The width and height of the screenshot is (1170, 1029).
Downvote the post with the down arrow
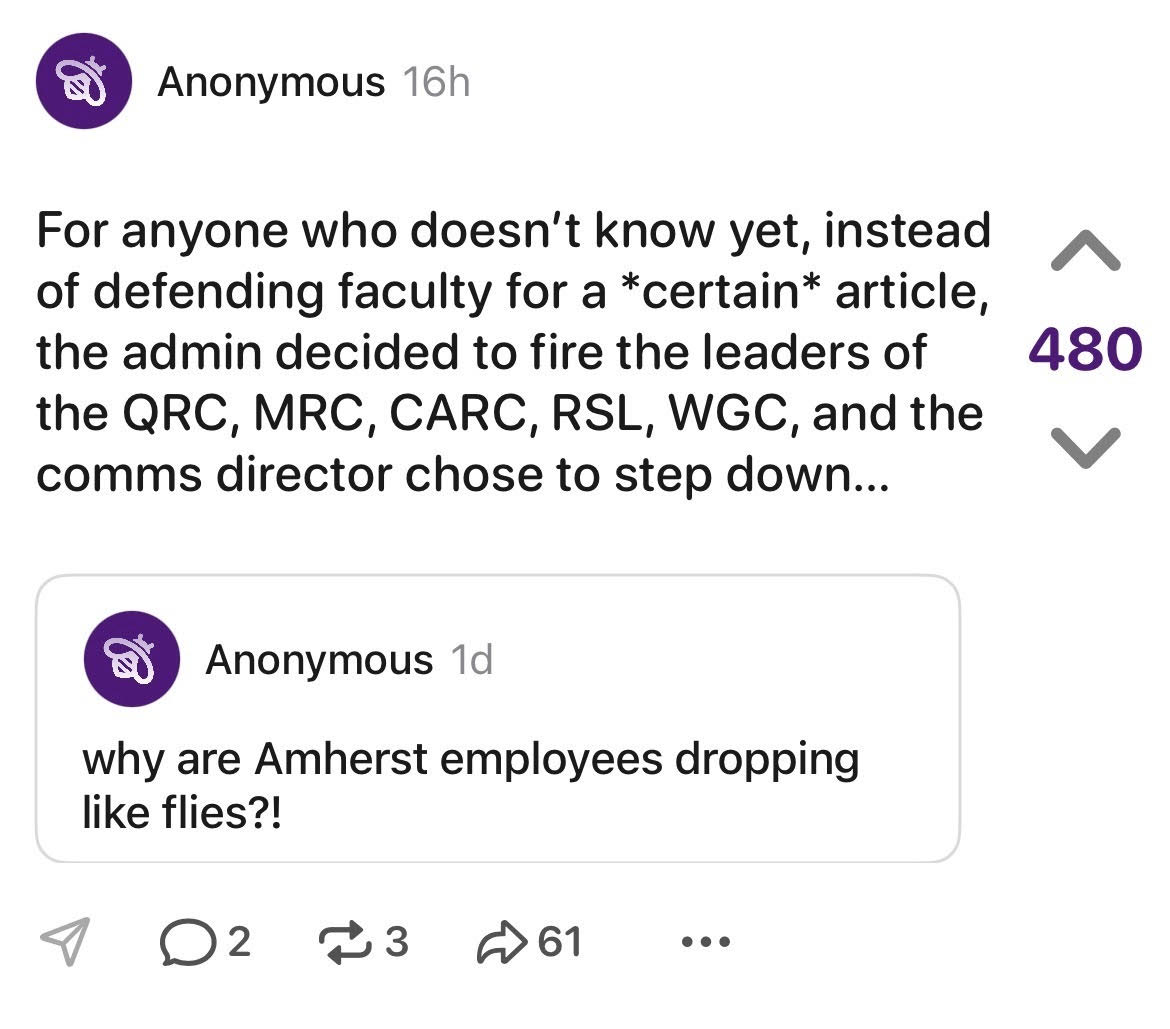click(x=1085, y=445)
